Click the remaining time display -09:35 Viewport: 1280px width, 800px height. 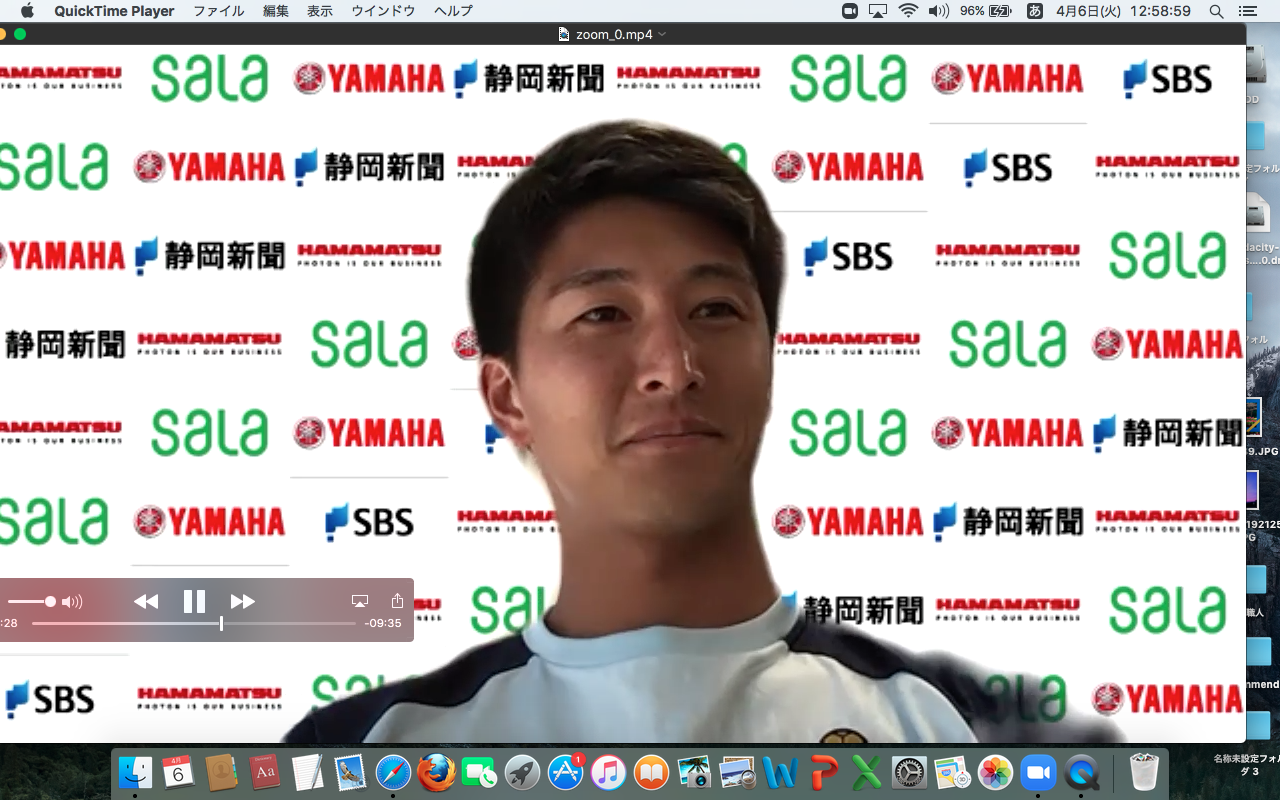(x=383, y=623)
